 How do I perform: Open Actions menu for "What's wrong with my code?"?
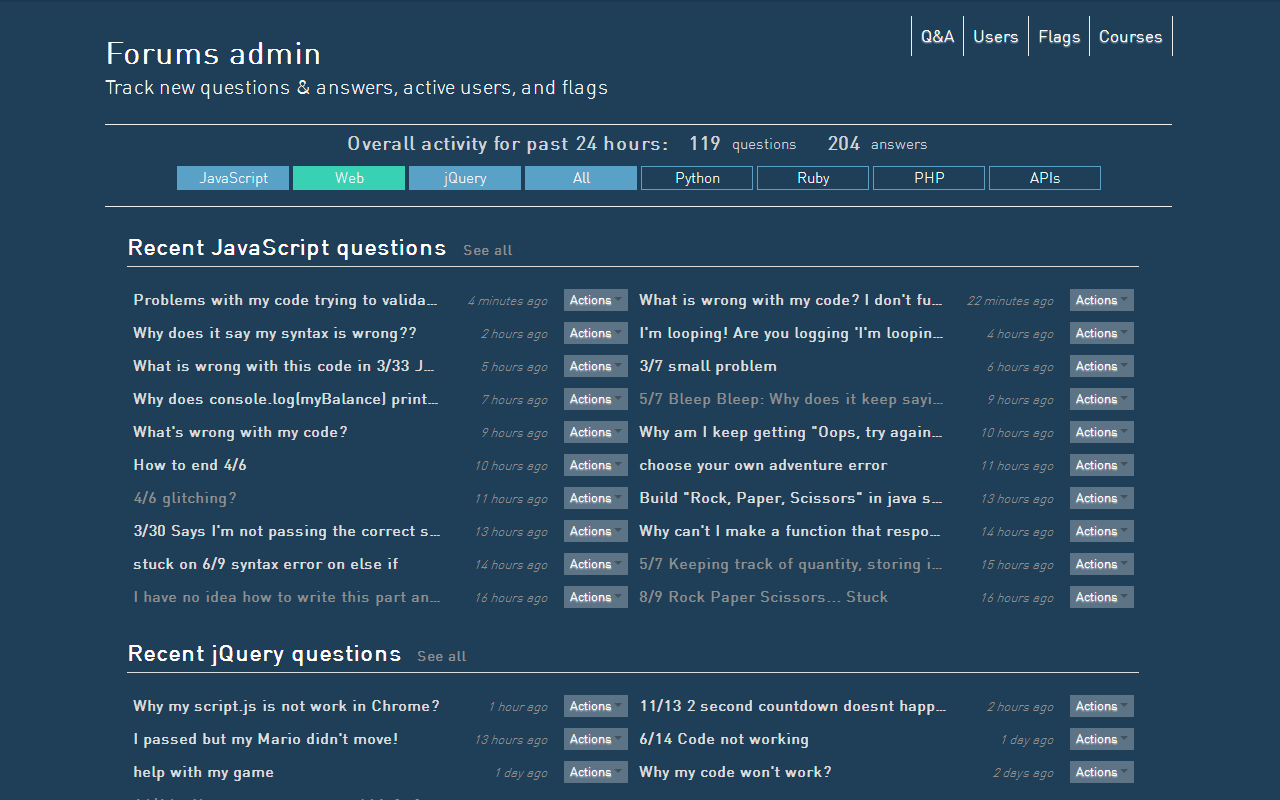[x=595, y=432]
